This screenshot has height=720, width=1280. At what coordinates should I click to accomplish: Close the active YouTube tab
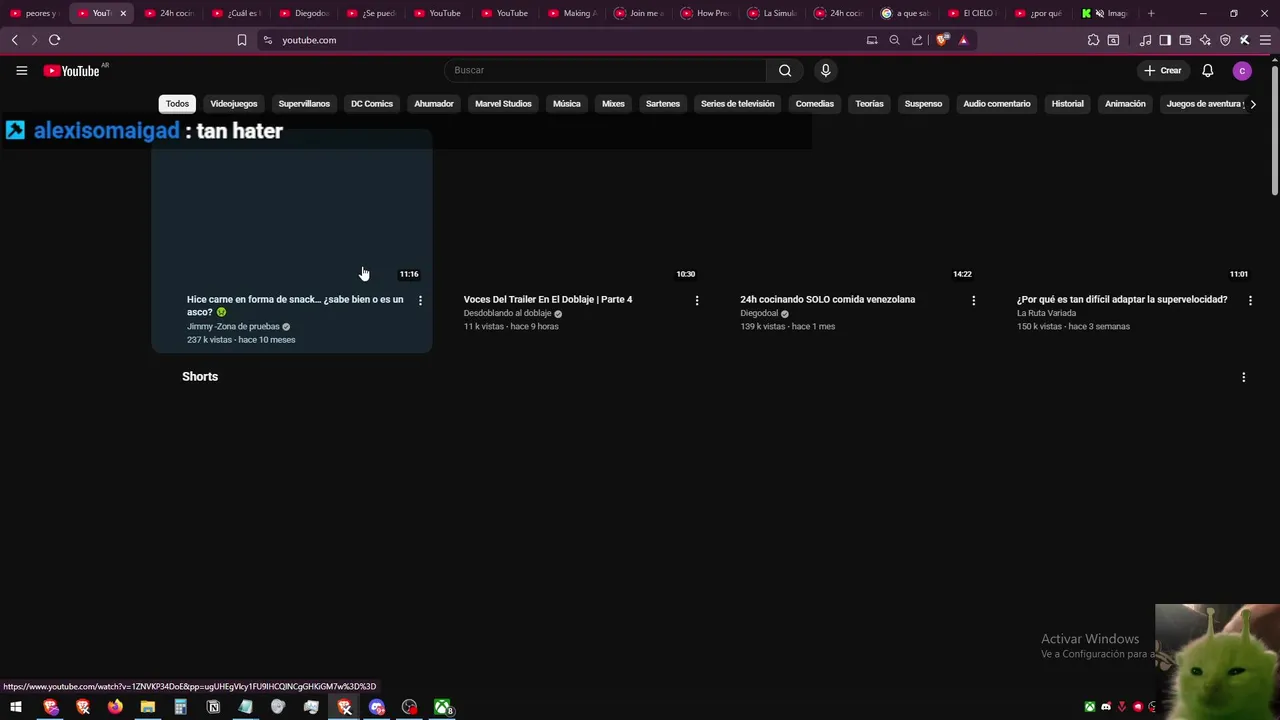click(123, 13)
